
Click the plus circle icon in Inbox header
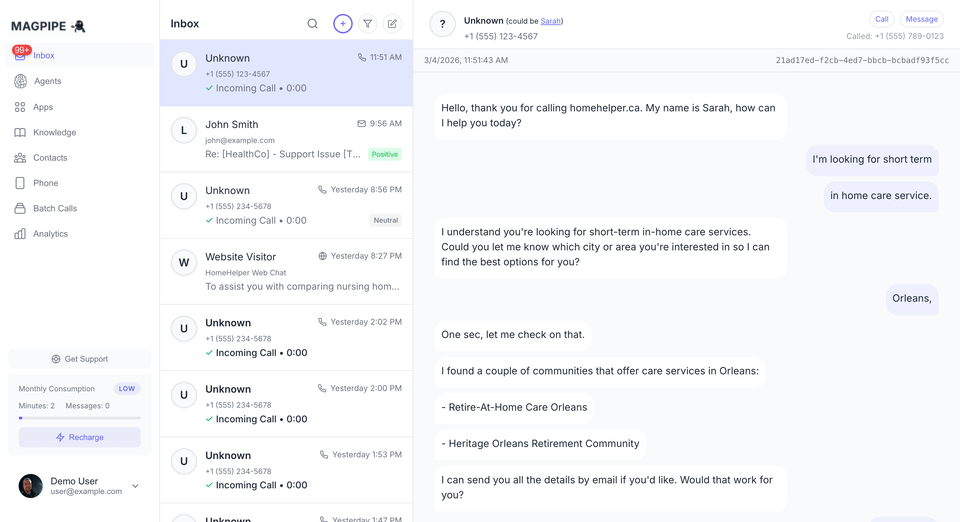[x=343, y=24]
